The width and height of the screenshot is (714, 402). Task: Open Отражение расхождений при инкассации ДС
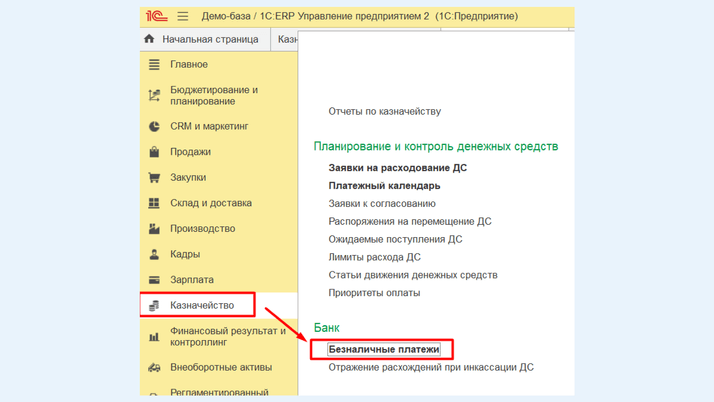(431, 367)
